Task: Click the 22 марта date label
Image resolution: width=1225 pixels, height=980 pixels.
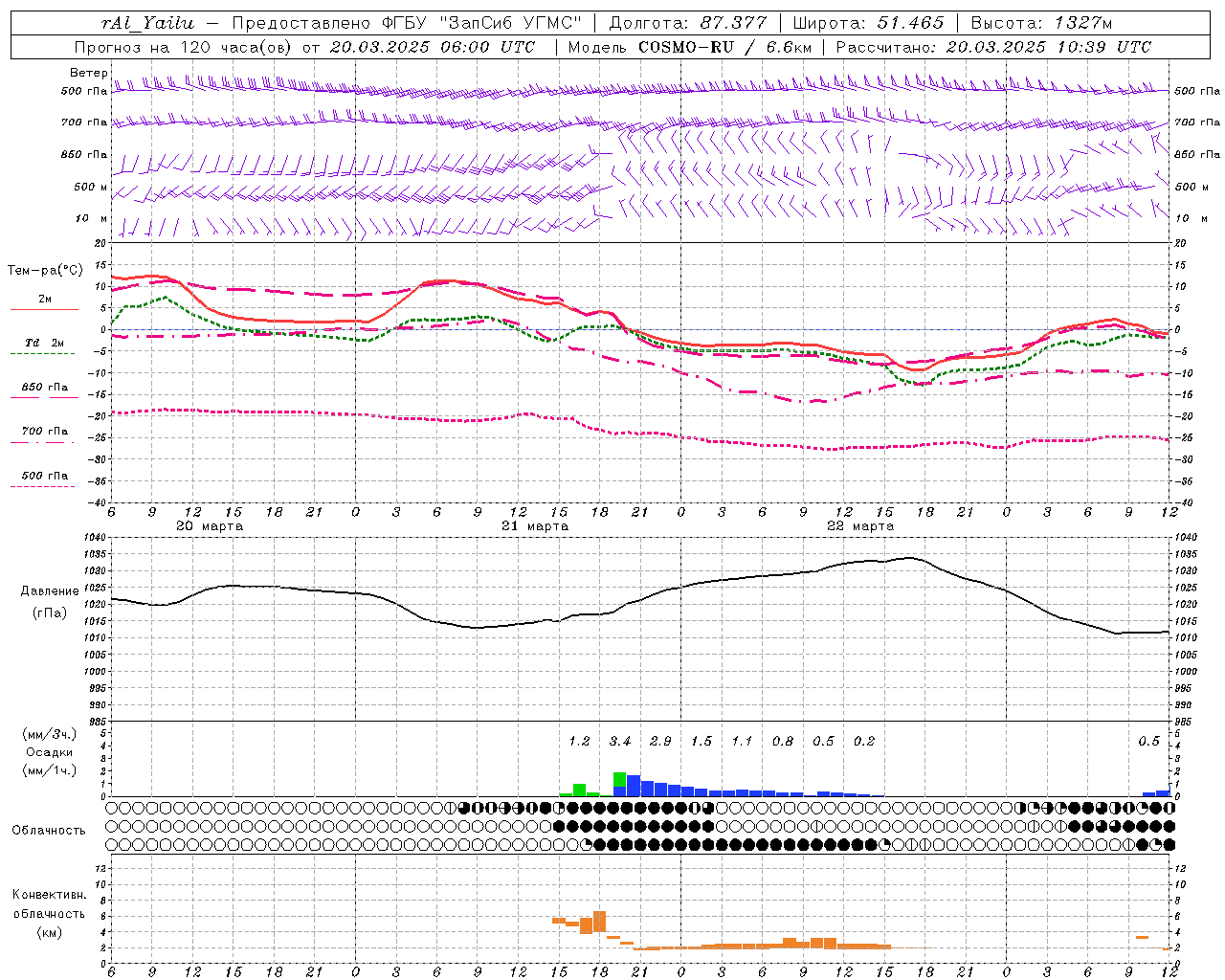Action: pyautogui.click(x=860, y=526)
